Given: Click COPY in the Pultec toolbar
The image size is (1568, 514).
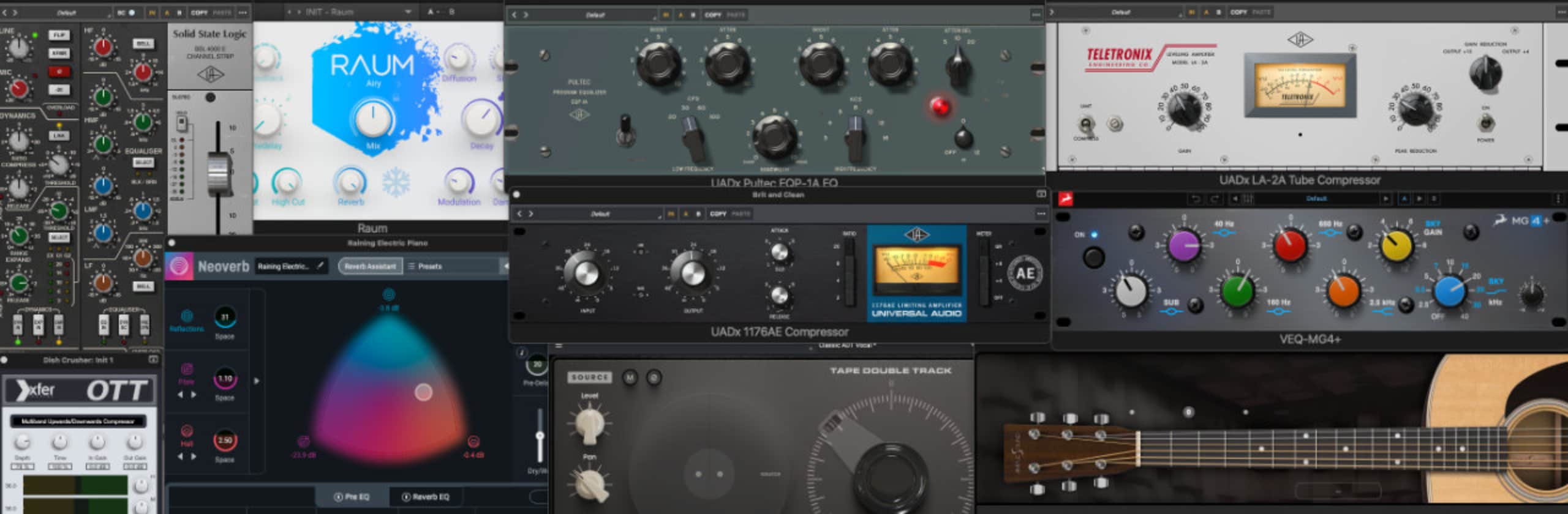Looking at the screenshot, I should [713, 15].
